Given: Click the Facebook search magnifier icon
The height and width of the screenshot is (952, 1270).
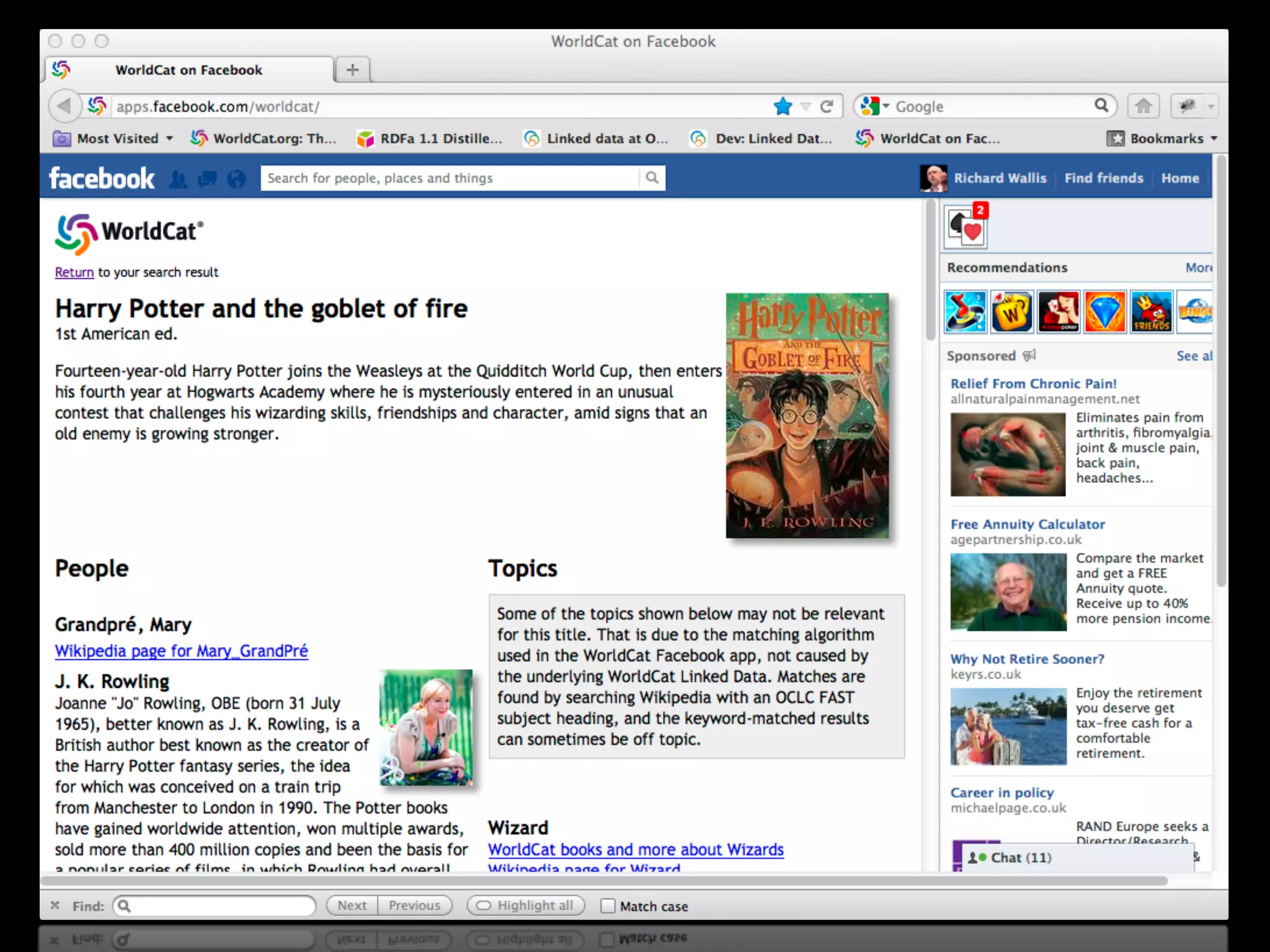Looking at the screenshot, I should (652, 178).
